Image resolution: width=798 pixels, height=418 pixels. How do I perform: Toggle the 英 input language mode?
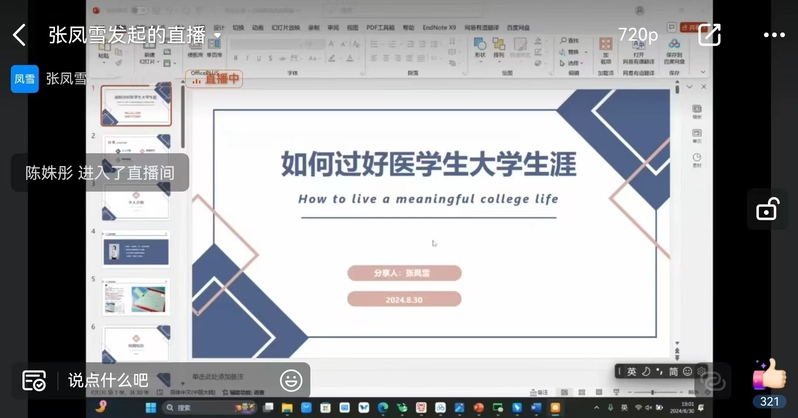tap(631, 372)
